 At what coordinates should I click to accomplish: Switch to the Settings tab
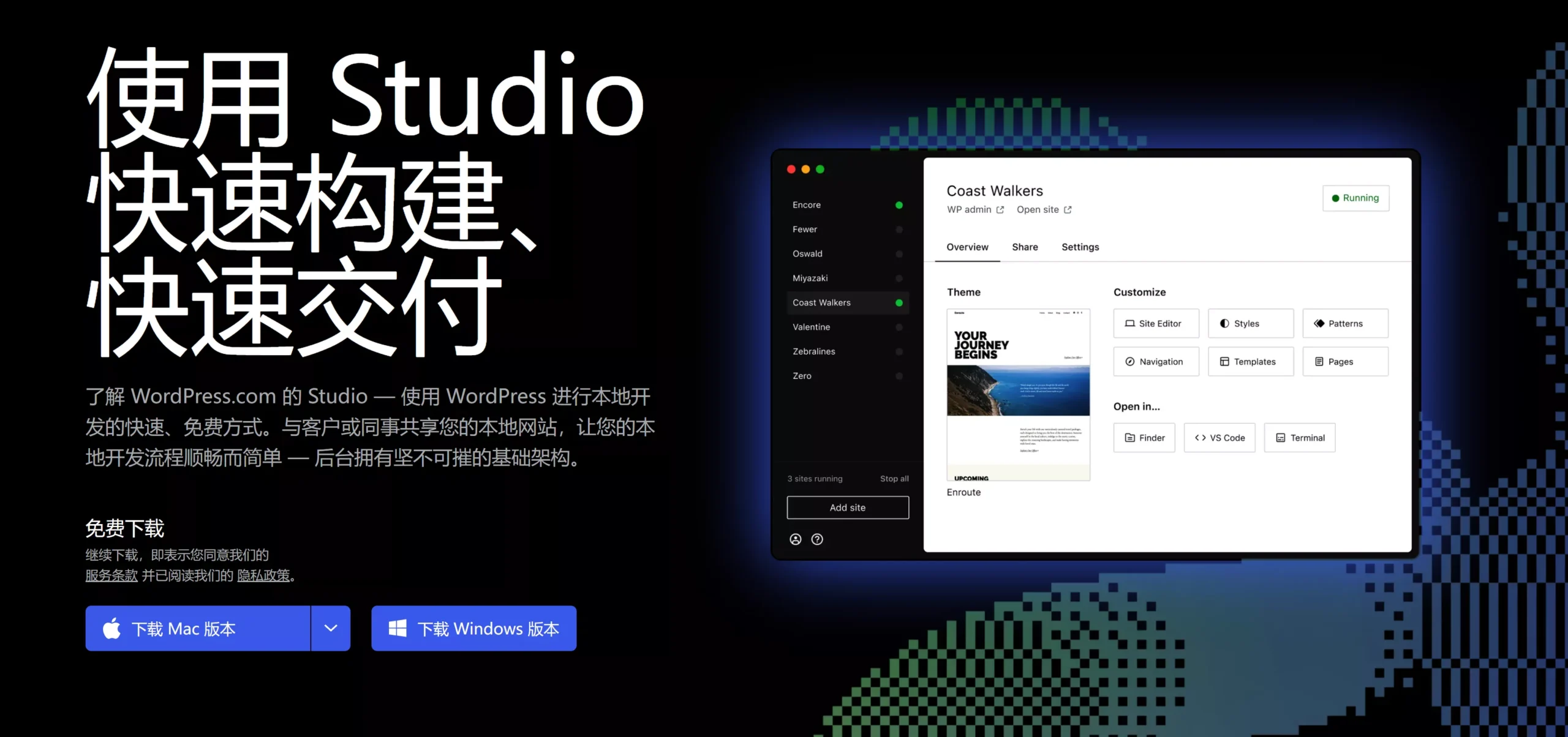pyautogui.click(x=1080, y=247)
